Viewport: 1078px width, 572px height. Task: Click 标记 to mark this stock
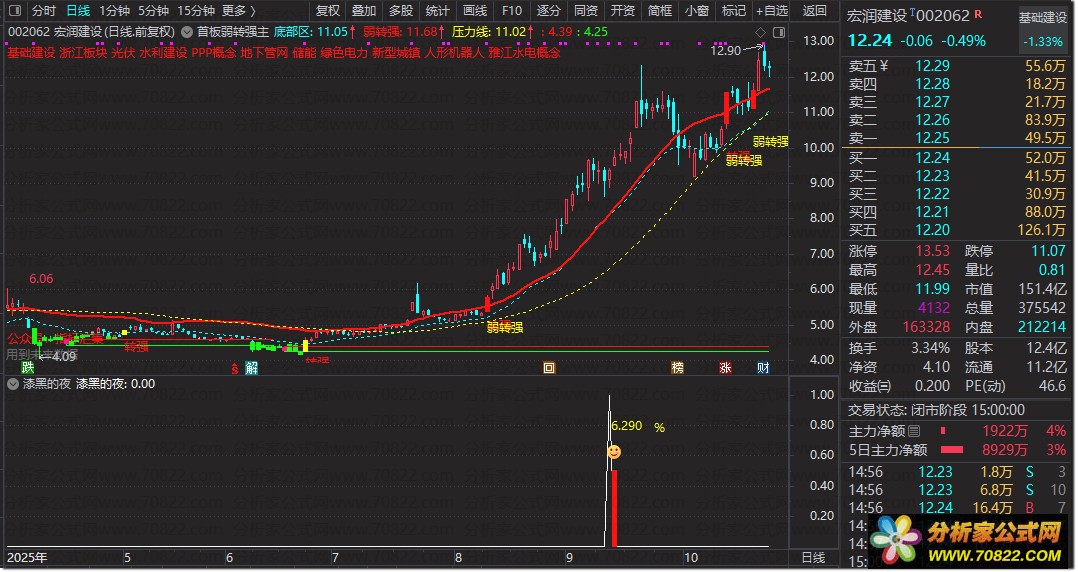(x=734, y=11)
